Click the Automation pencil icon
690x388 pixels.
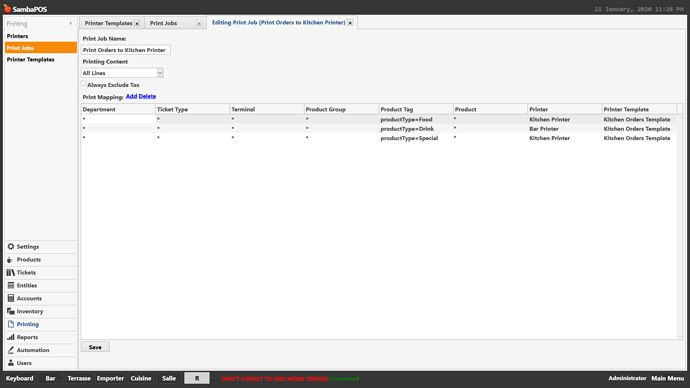click(x=11, y=350)
